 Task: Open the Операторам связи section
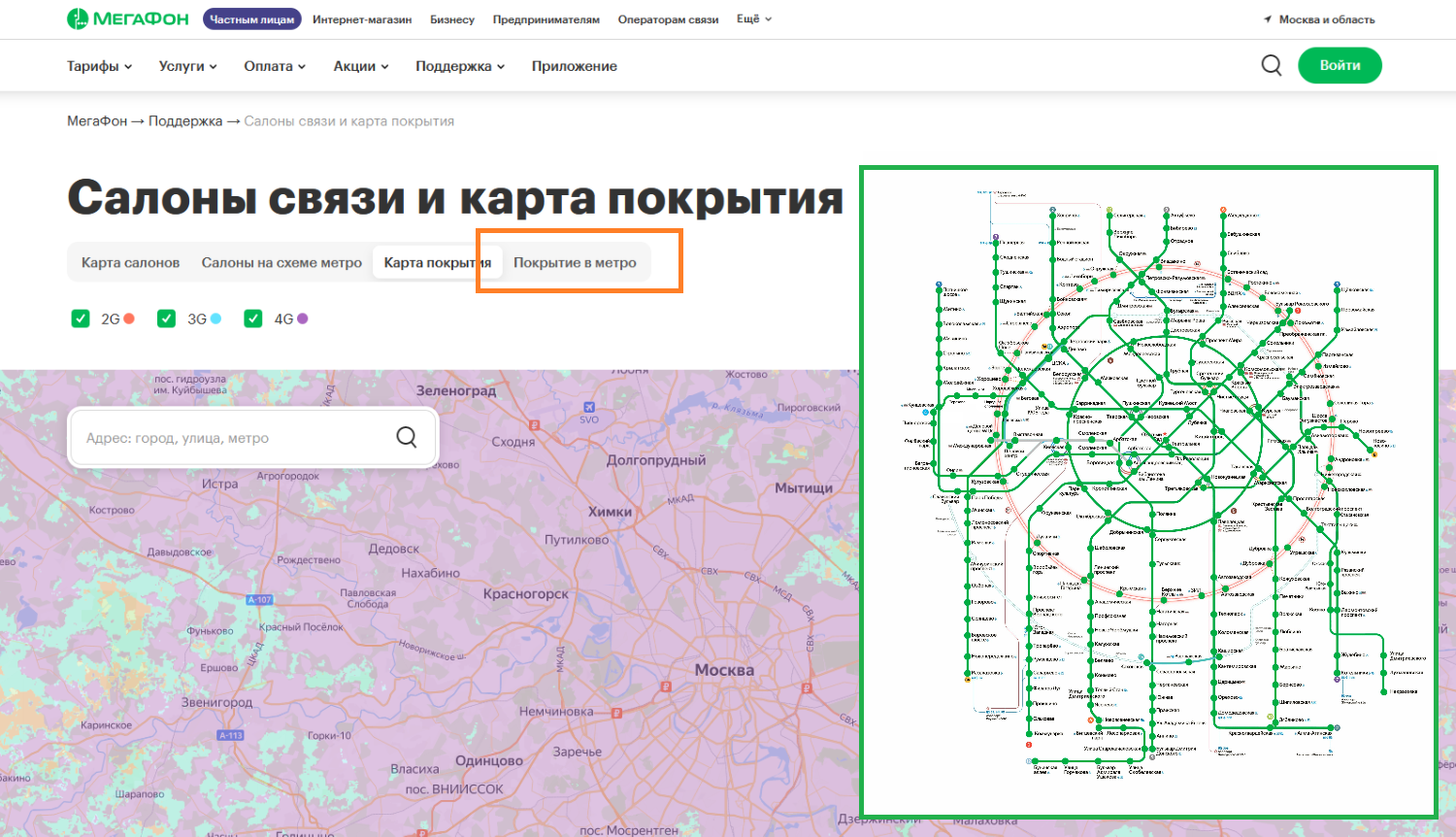tap(668, 19)
